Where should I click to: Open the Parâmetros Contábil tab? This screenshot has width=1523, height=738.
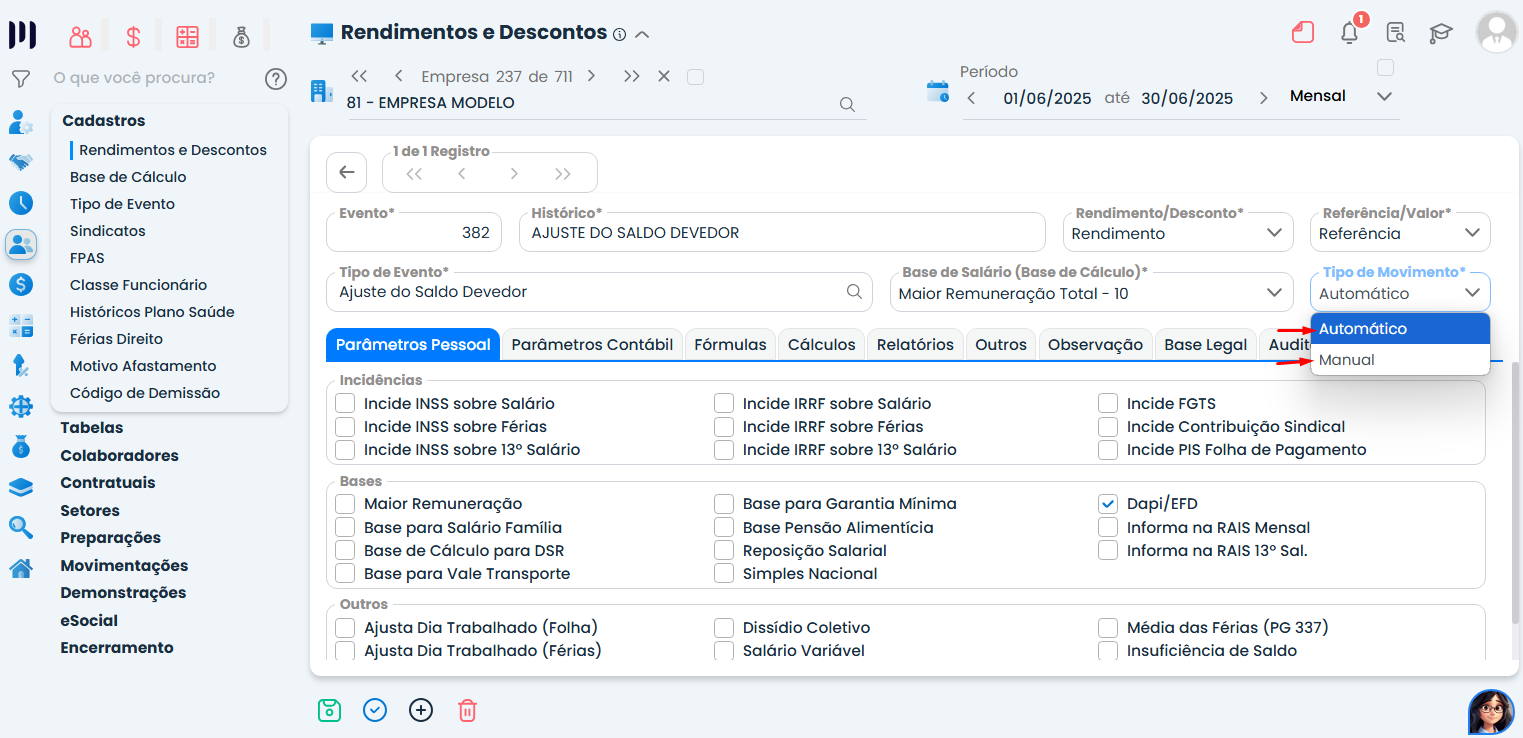point(592,344)
